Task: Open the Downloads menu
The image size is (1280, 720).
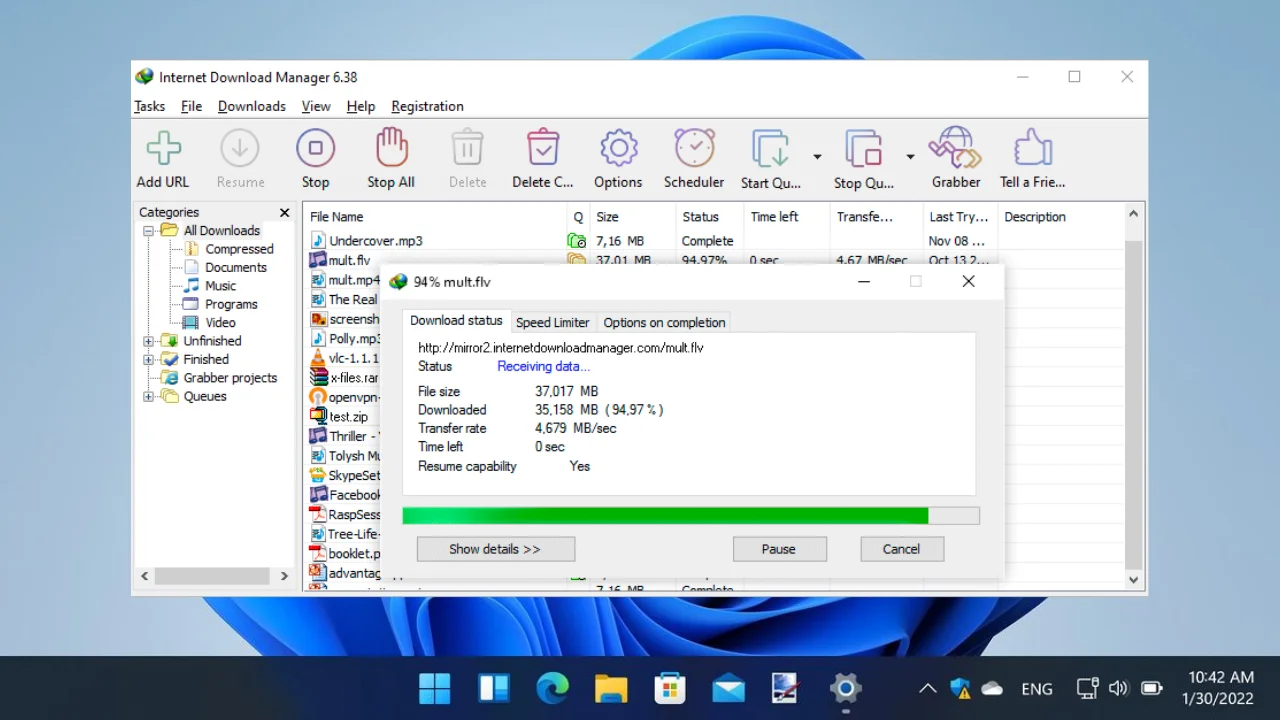Action: 252,106
